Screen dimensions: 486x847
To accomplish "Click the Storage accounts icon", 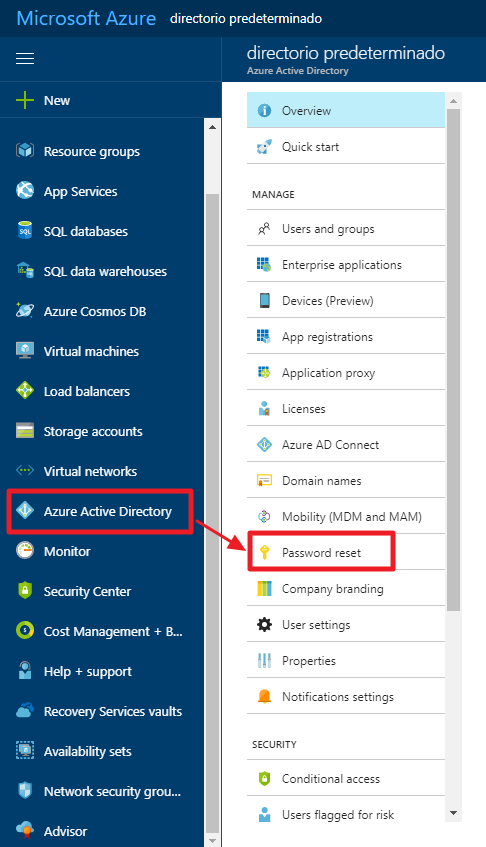I will pyautogui.click(x=25, y=431).
